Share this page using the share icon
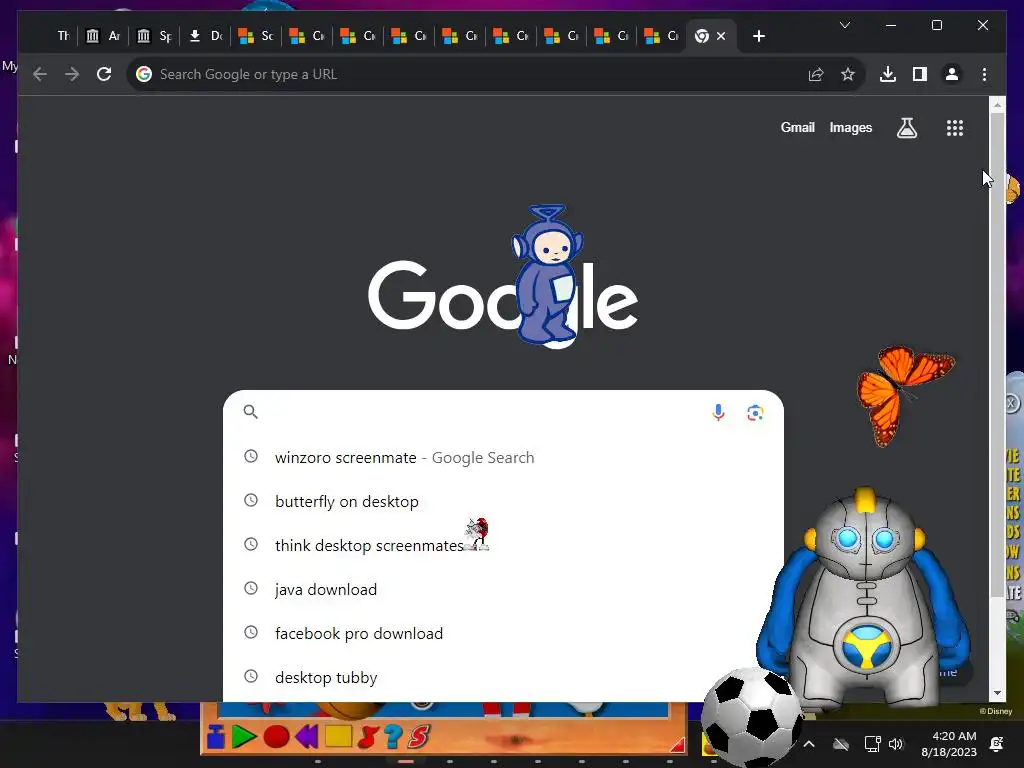This screenshot has height=768, width=1024. coord(816,74)
